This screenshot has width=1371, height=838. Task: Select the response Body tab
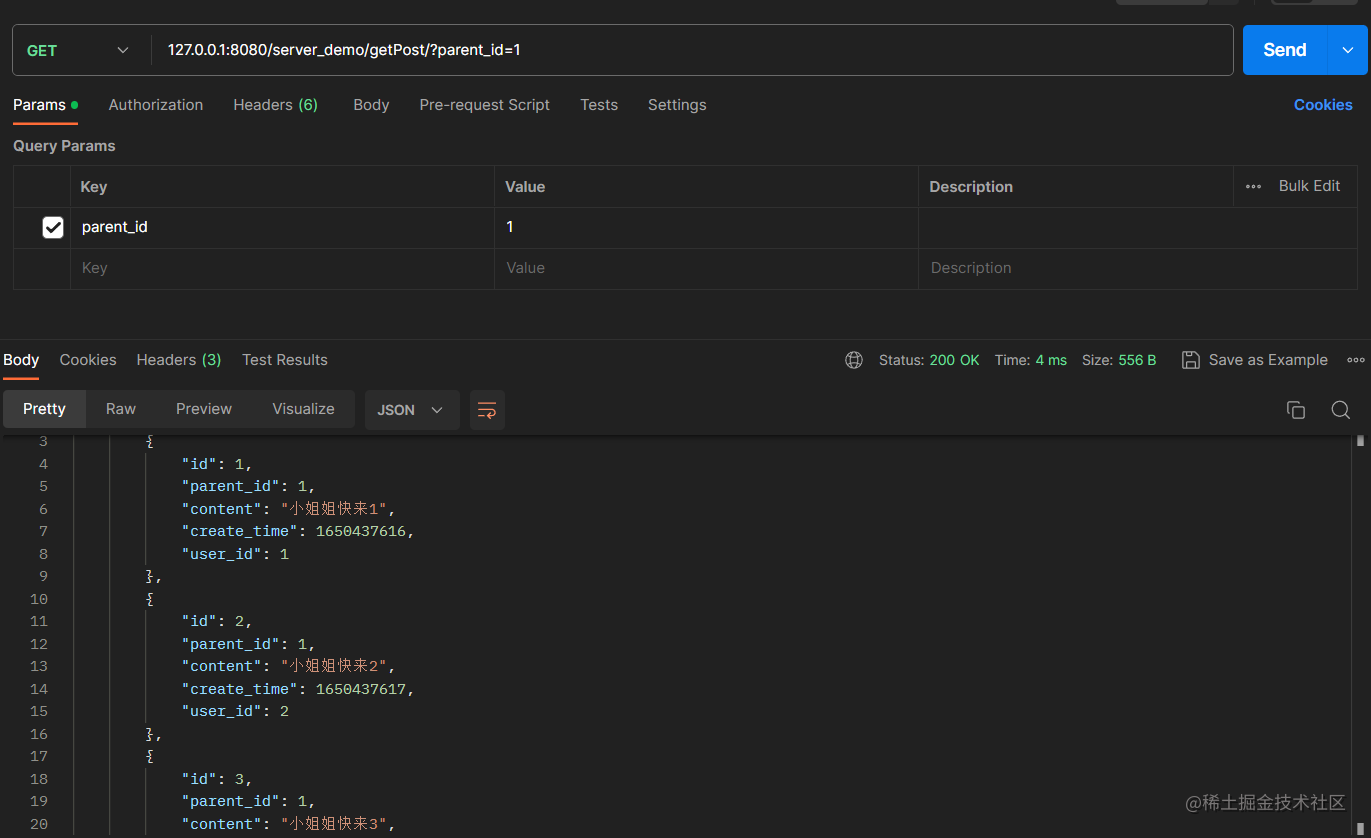21,360
